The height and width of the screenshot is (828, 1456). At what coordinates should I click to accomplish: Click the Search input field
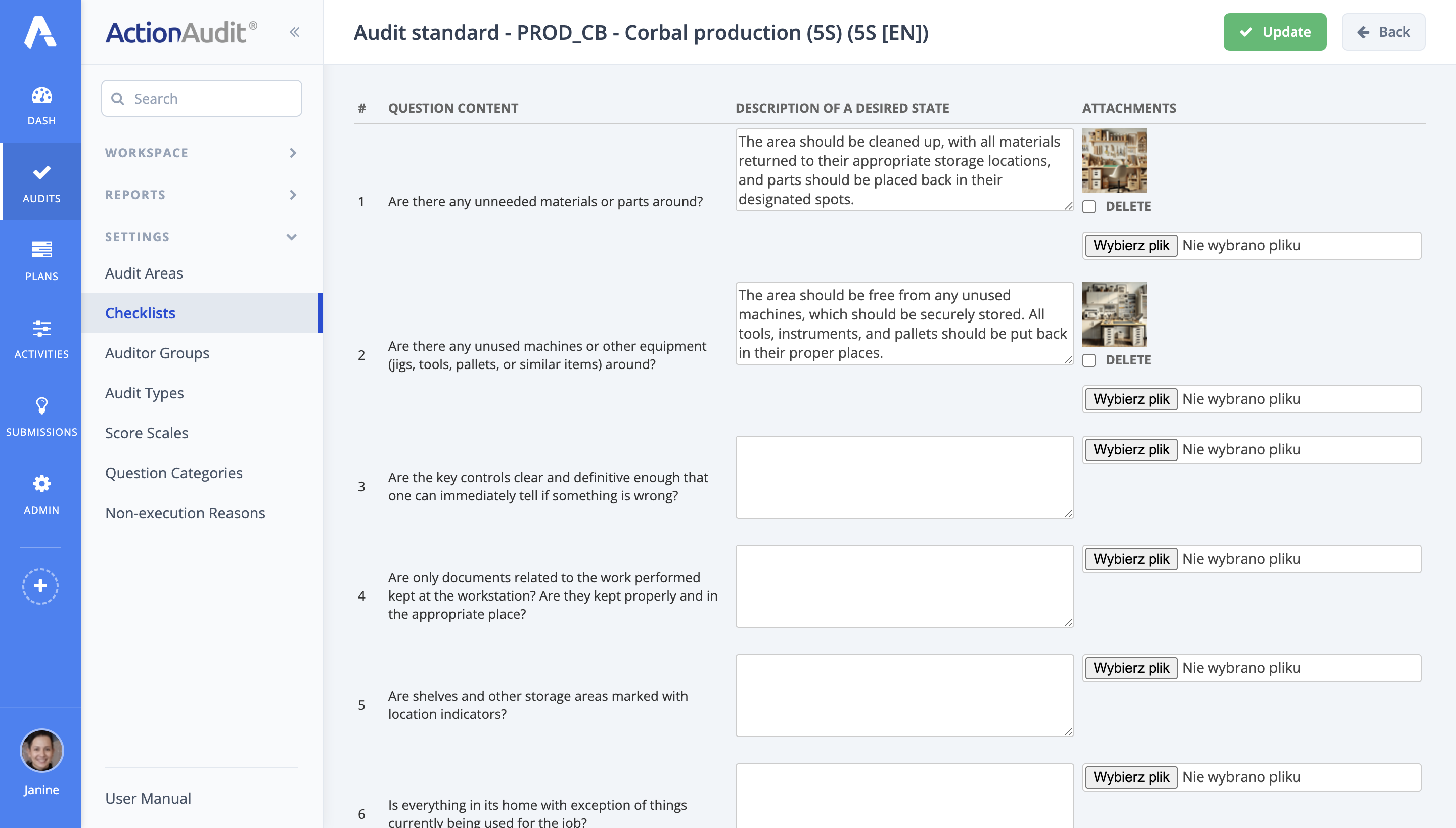(201, 98)
